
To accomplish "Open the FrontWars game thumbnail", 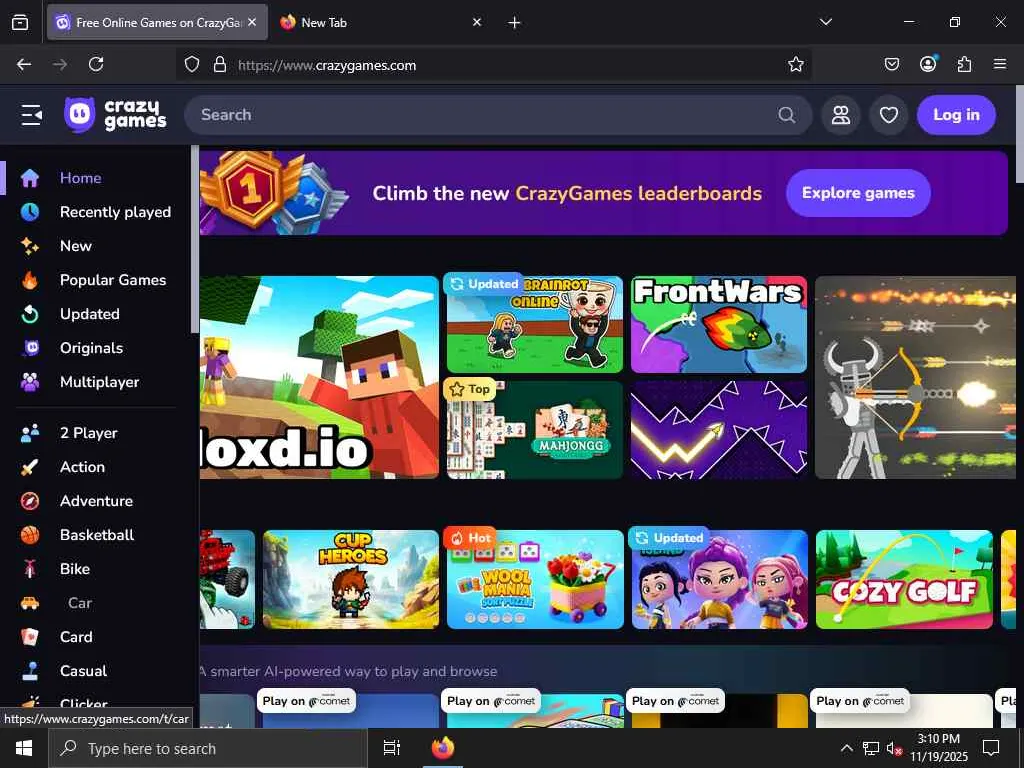I will tap(719, 325).
